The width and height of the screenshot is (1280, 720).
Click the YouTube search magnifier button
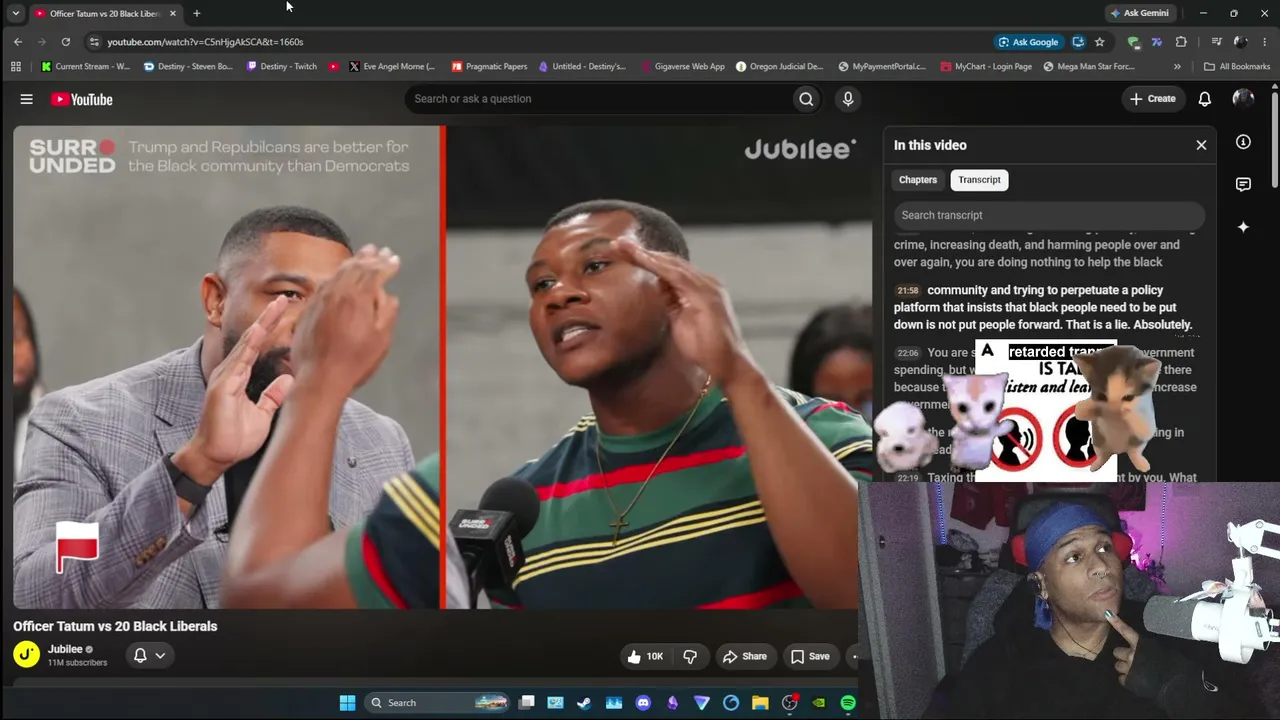pyautogui.click(x=806, y=99)
